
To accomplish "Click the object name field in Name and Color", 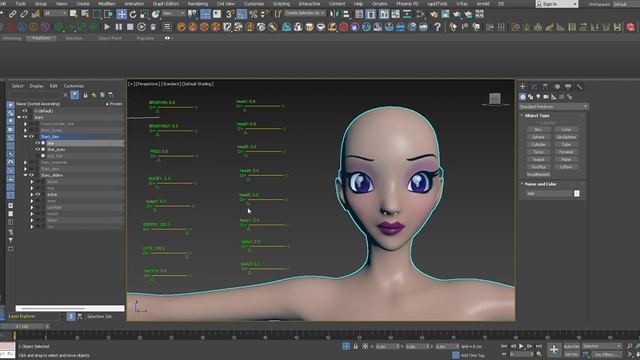I will [549, 193].
